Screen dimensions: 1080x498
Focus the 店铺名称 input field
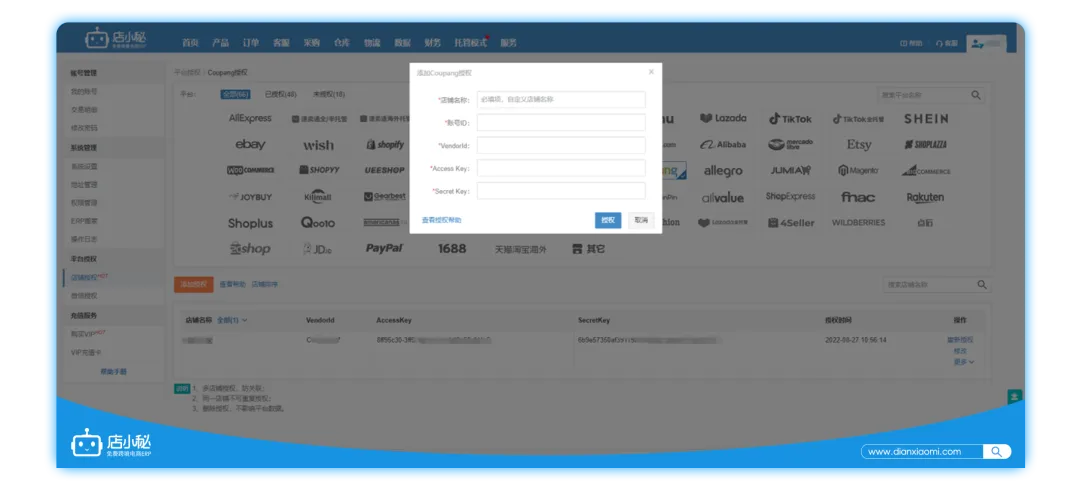561,100
